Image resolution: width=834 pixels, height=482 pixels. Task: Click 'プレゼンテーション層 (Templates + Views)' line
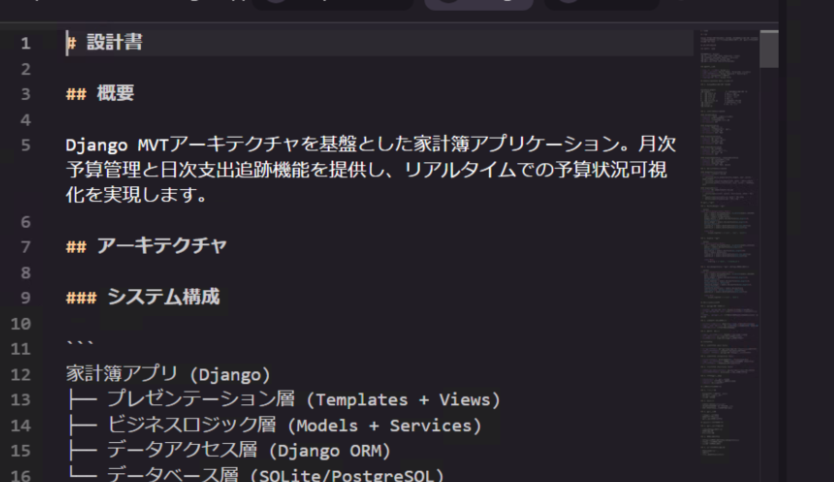[x=283, y=399]
